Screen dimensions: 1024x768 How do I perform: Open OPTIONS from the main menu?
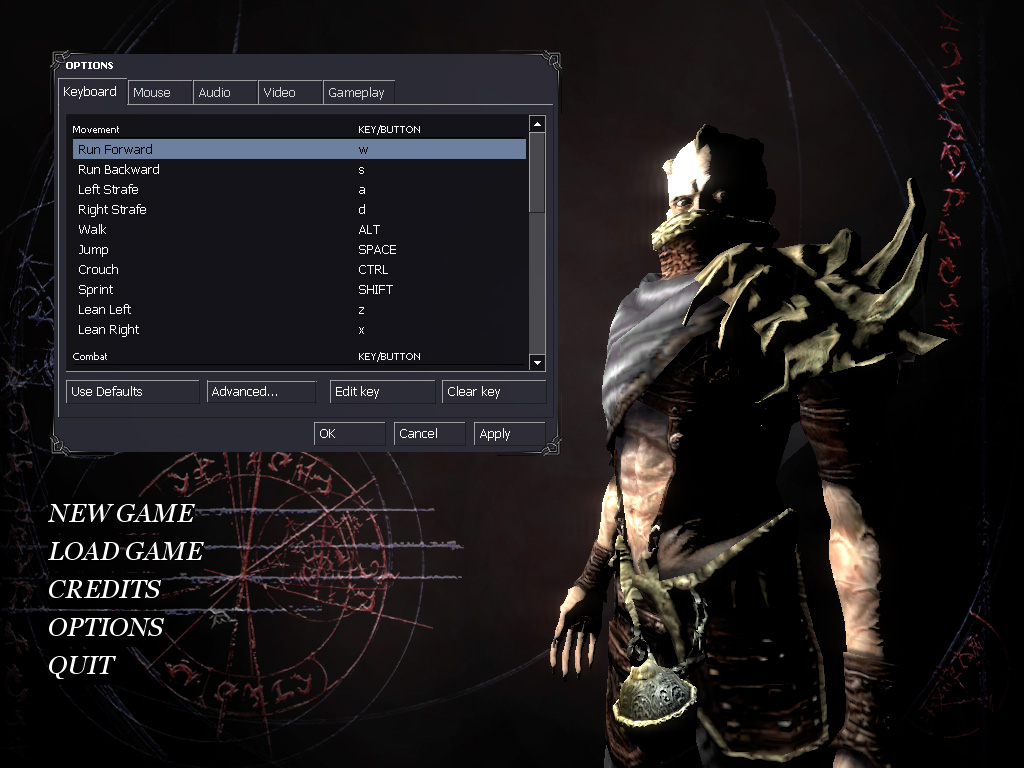[106, 627]
